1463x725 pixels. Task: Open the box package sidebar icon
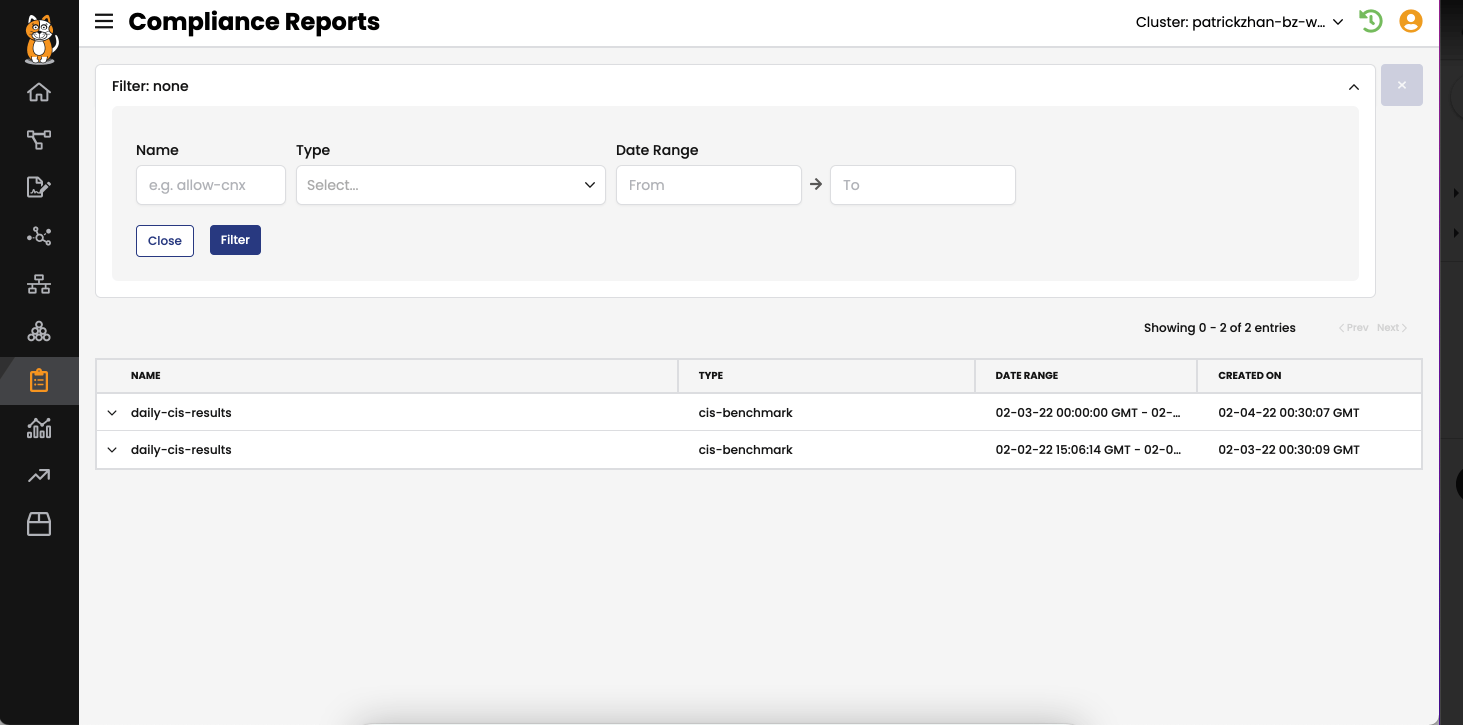point(39,524)
